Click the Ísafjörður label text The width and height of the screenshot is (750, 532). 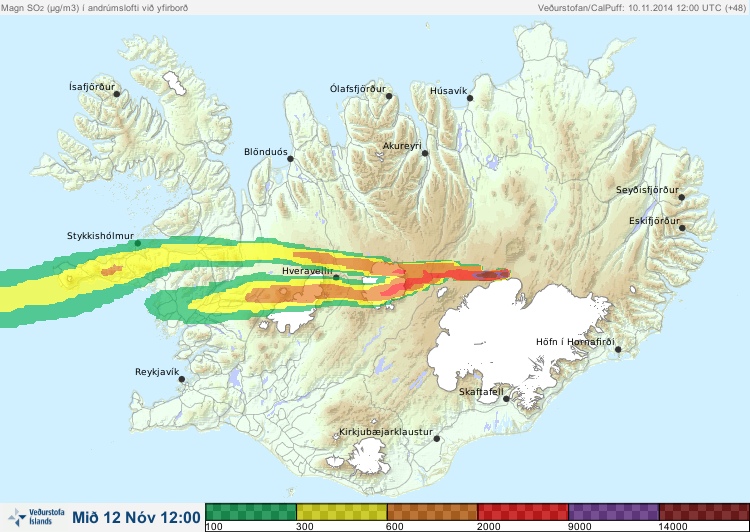click(x=92, y=87)
